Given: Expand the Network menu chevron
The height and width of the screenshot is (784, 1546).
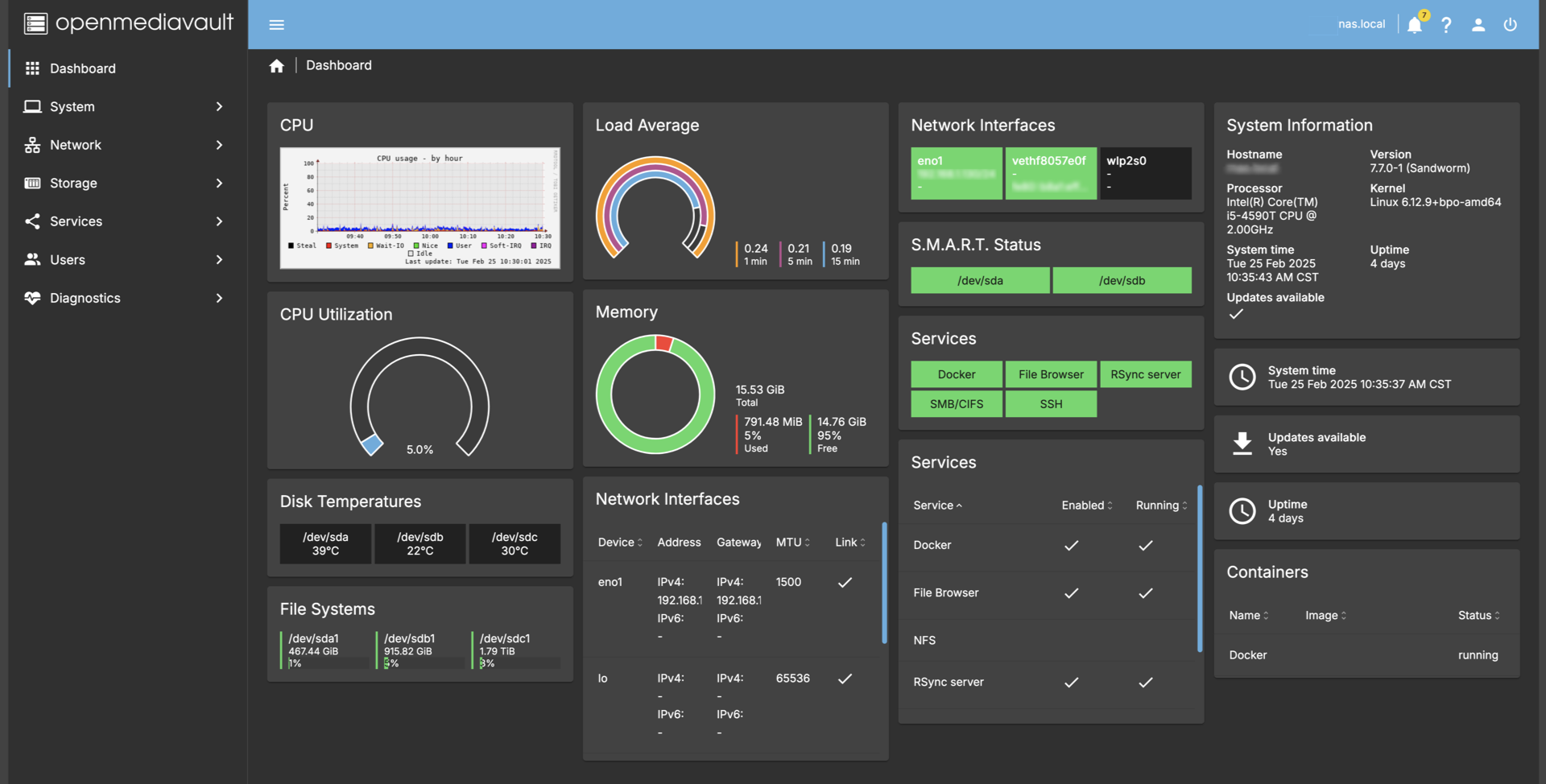Looking at the screenshot, I should click(219, 145).
